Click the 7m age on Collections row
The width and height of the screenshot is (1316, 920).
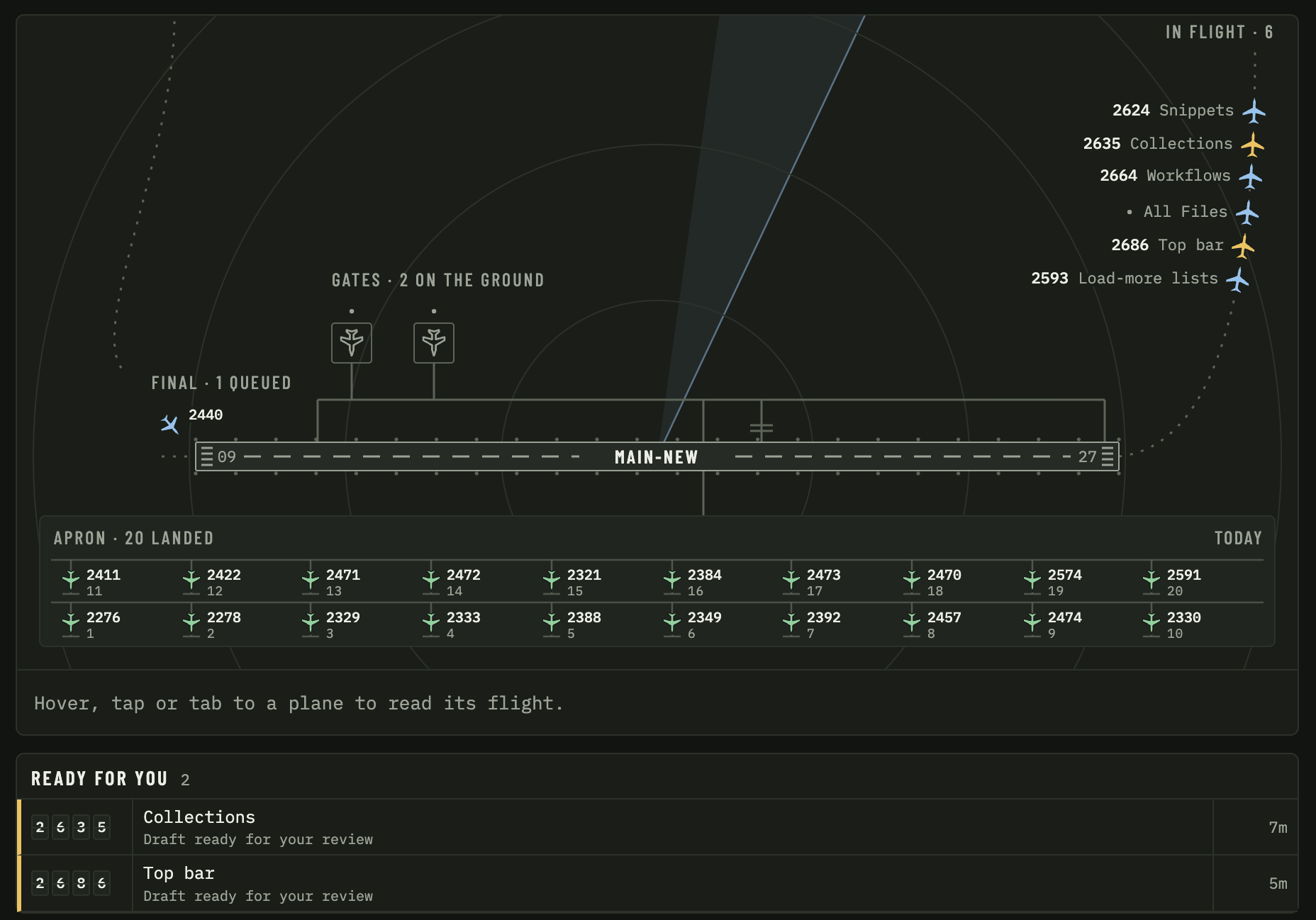click(1278, 828)
